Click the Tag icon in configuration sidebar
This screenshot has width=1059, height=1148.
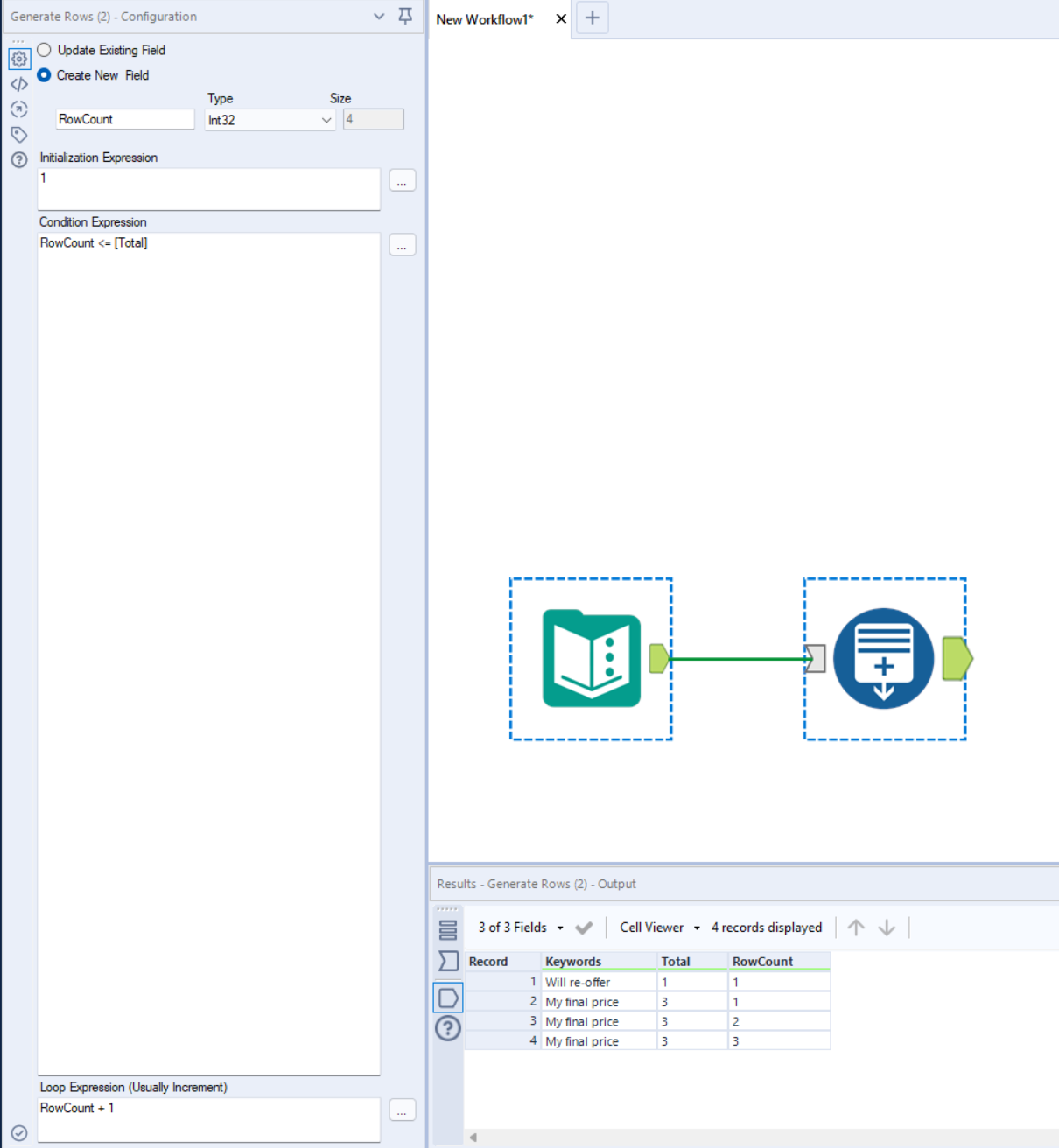(18, 134)
